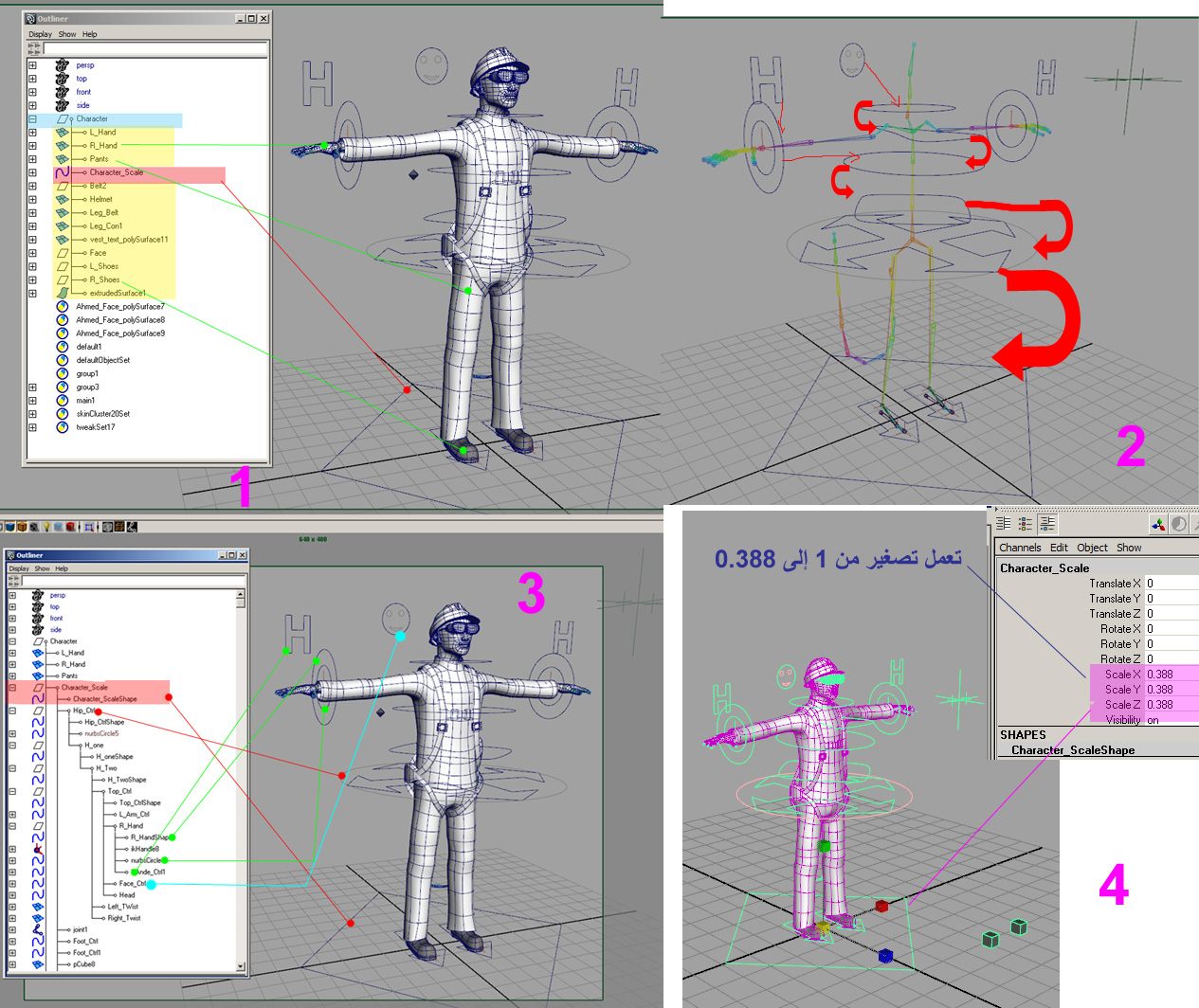Click the blue shaded cube toolbar icon
1199x1008 pixels.
pyautogui.click(x=9, y=527)
